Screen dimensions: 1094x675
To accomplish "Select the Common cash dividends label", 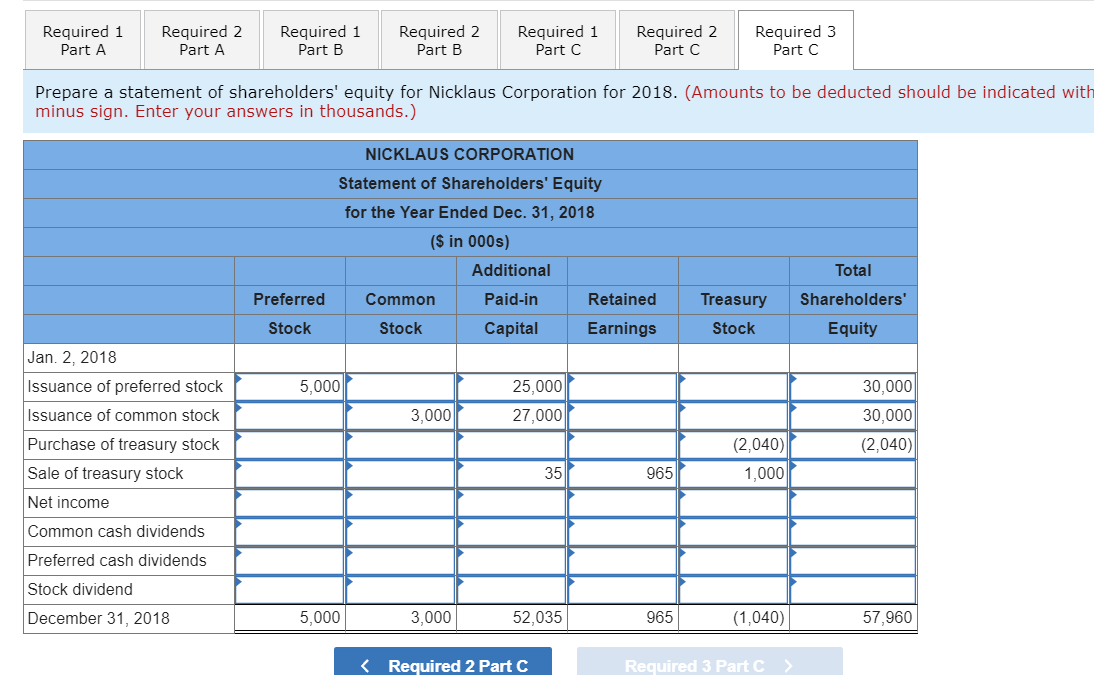I will coord(116,532).
